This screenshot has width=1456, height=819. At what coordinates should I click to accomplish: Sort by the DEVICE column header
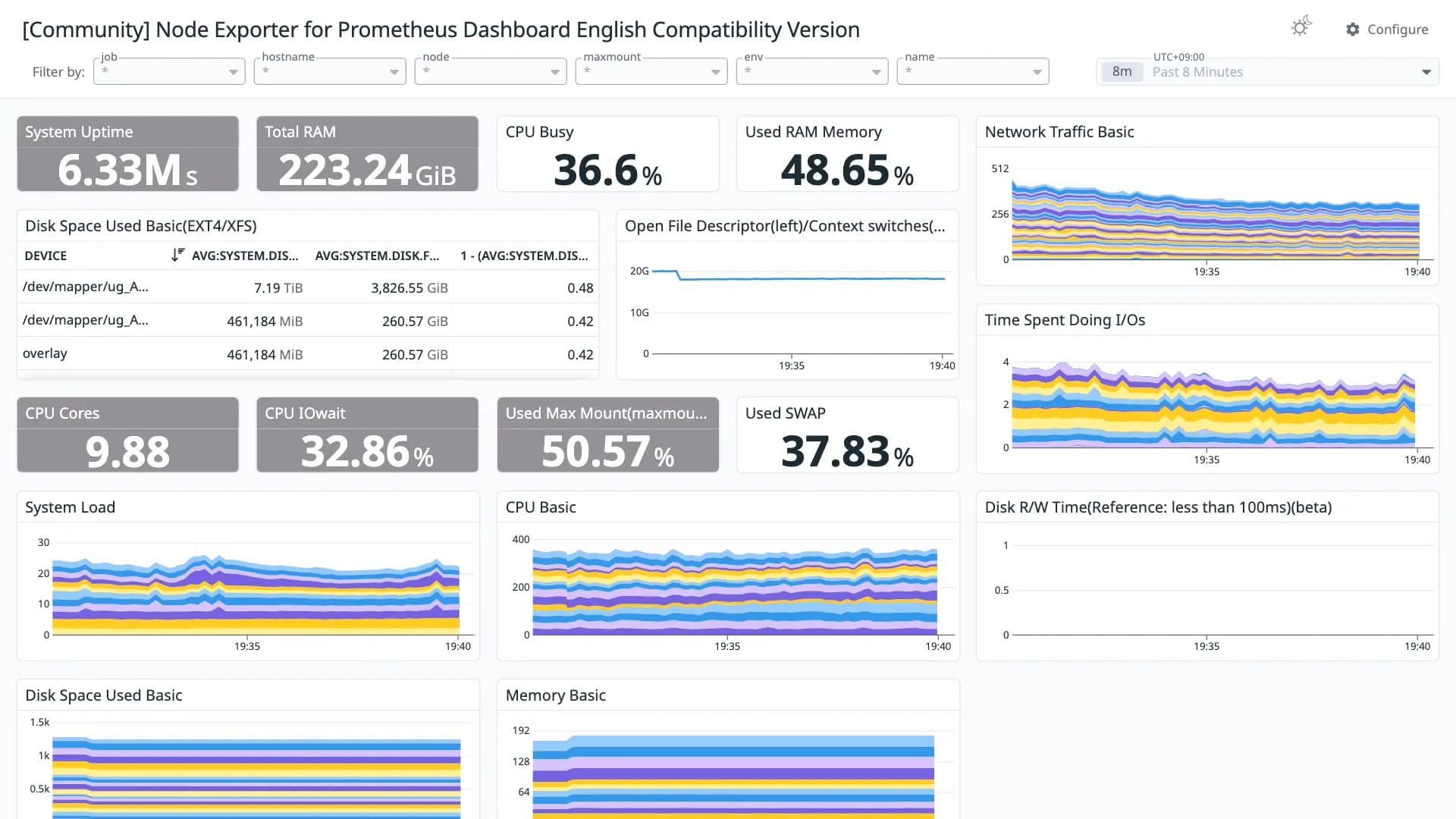45,256
